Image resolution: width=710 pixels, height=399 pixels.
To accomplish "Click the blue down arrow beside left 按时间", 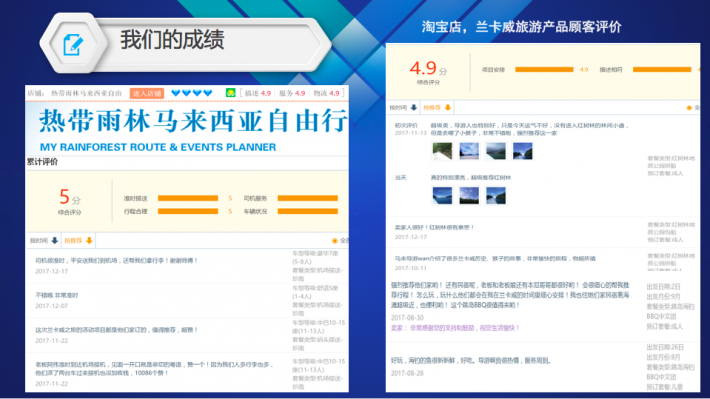I will (55, 240).
